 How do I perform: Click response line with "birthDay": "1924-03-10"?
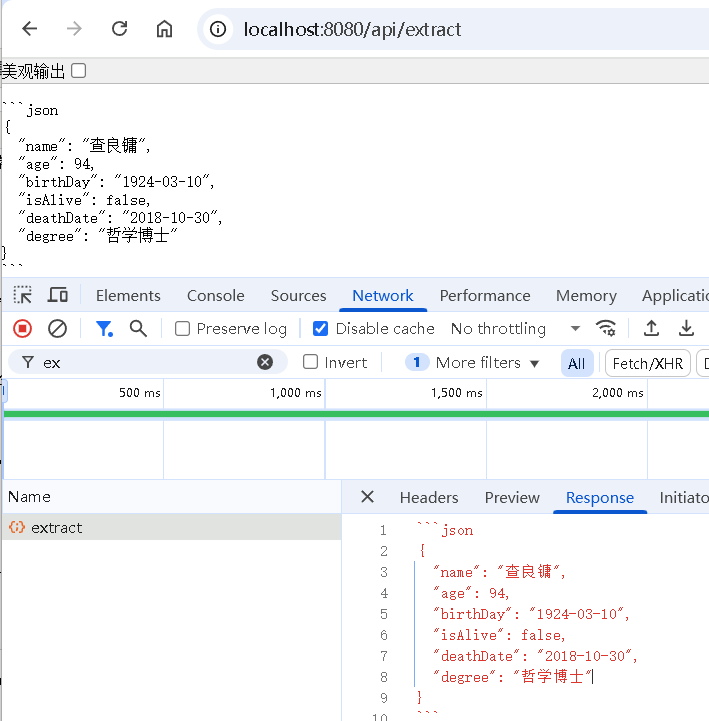tap(531, 614)
